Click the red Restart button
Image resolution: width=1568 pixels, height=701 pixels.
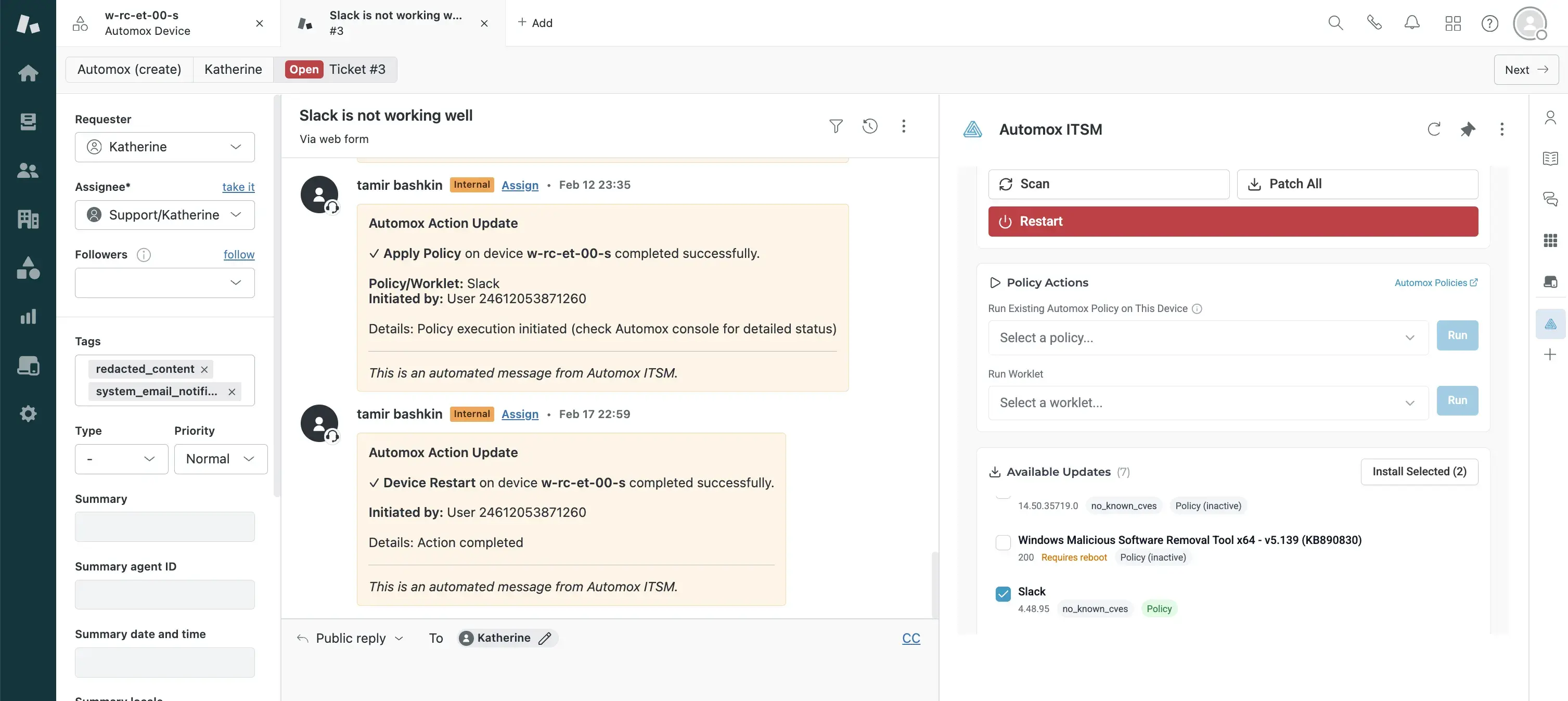1232,222
